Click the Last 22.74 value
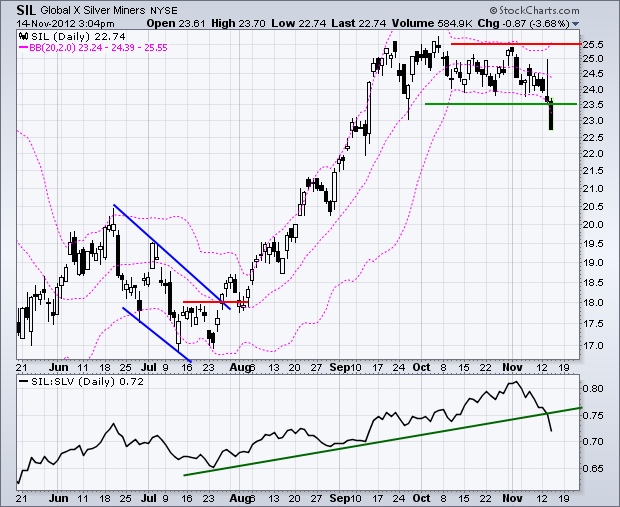This screenshot has width=620, height=507. tap(359, 23)
